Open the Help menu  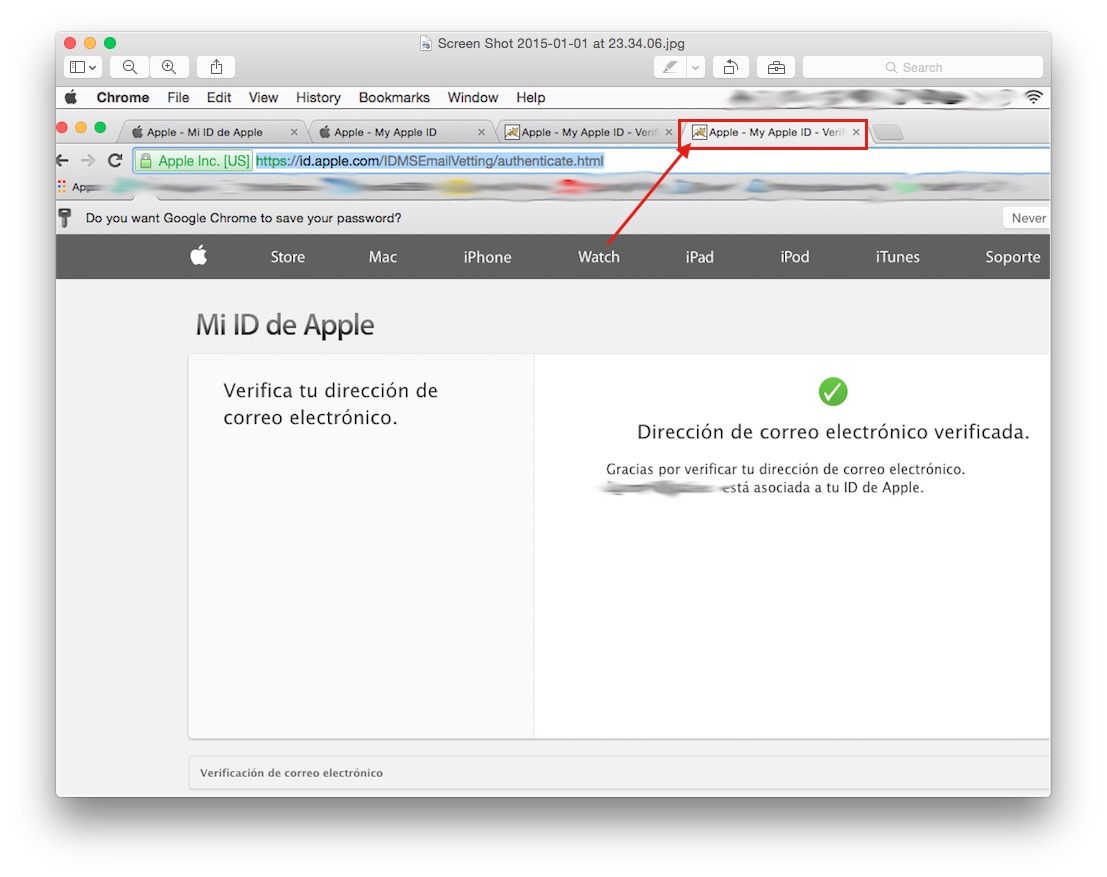coord(530,97)
